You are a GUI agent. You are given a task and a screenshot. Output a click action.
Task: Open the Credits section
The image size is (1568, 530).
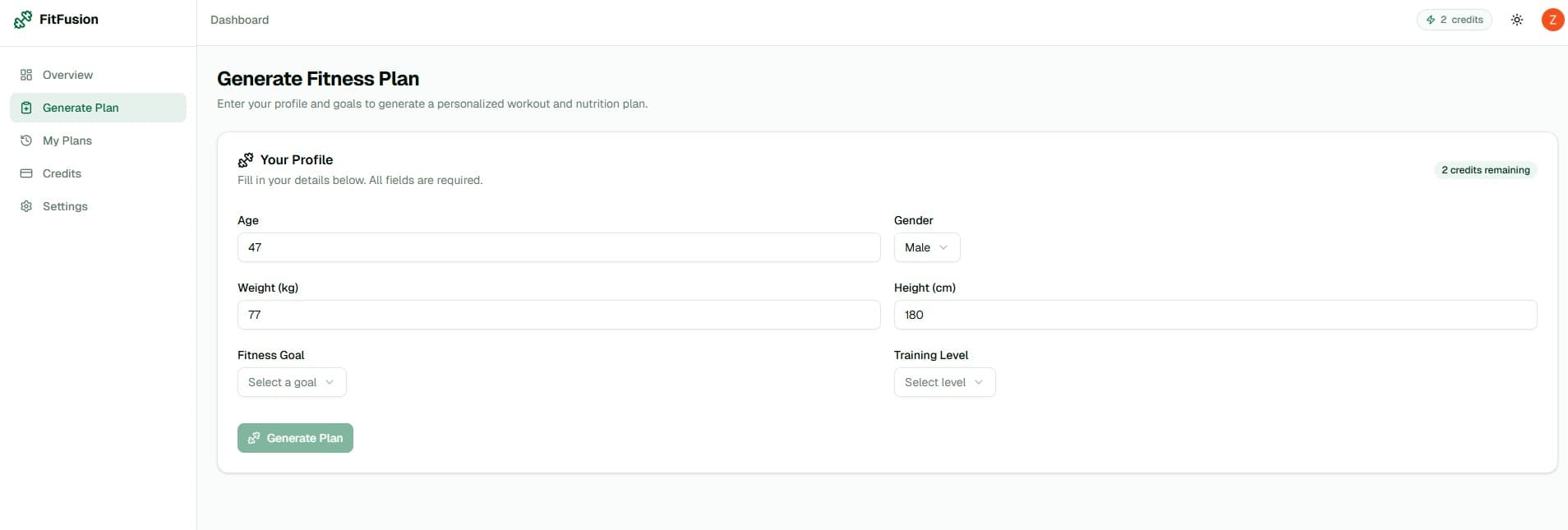click(x=98, y=173)
